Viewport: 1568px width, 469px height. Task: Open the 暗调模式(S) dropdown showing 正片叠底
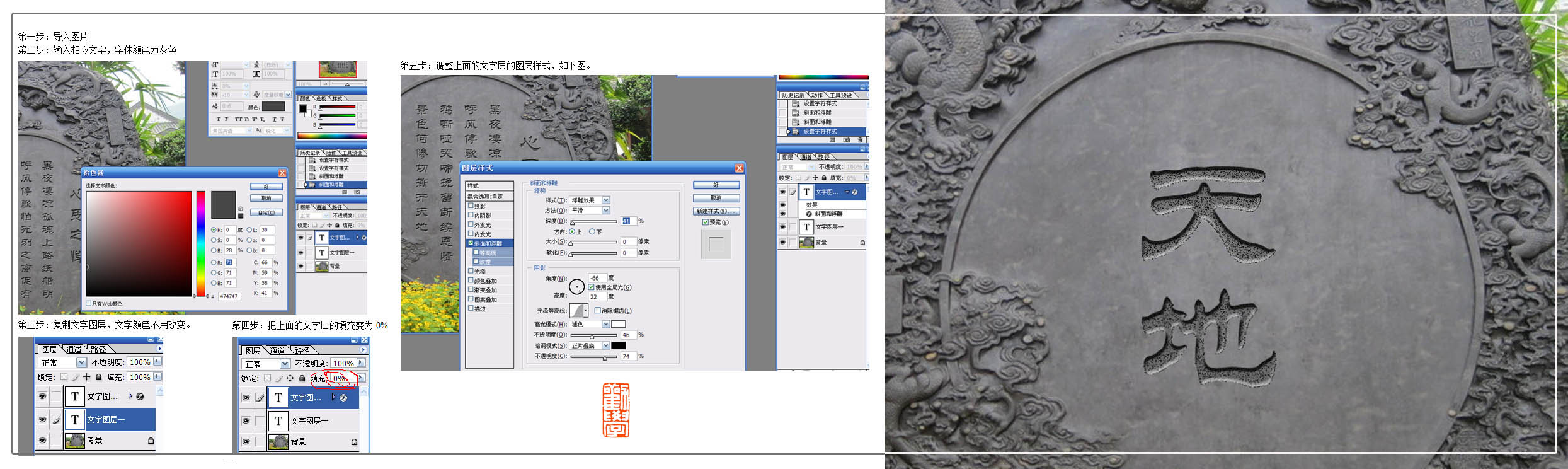[x=590, y=345]
